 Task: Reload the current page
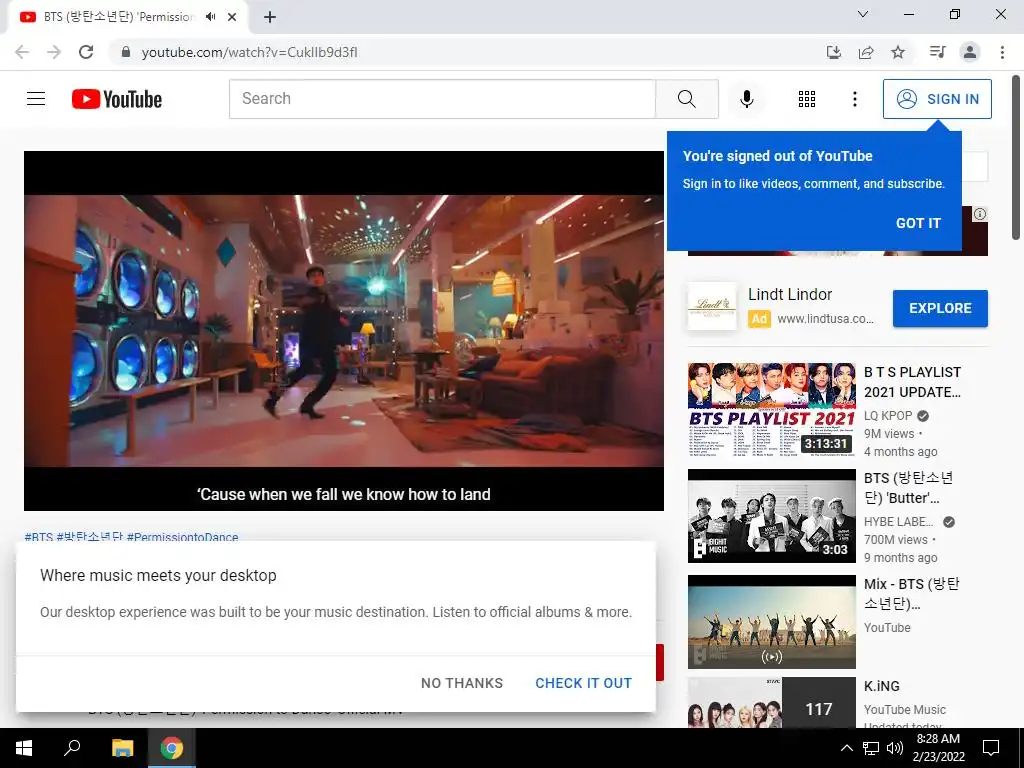(86, 52)
